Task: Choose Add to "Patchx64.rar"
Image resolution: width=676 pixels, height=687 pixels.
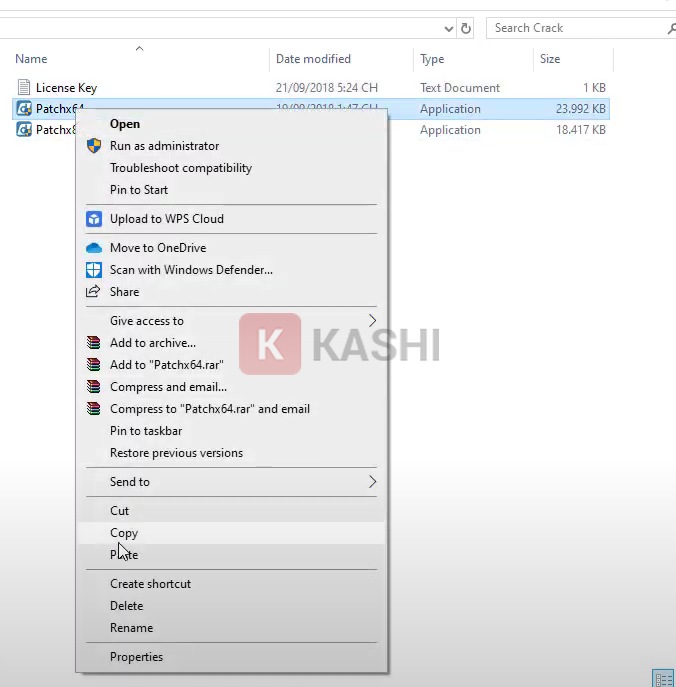Action: click(166, 365)
